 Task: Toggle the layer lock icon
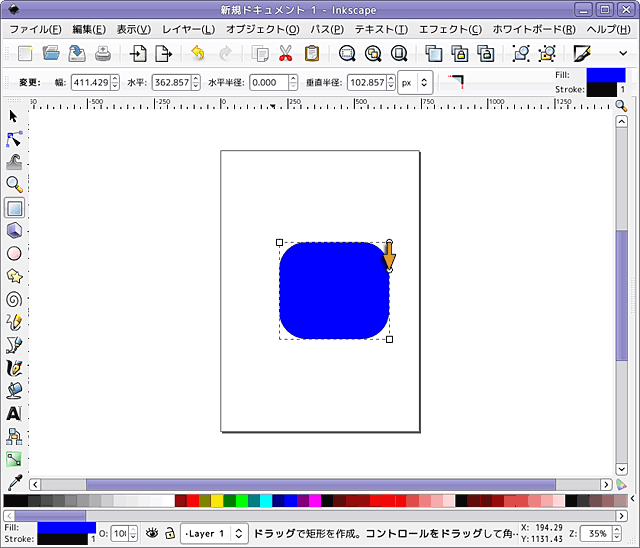pyautogui.click(x=170, y=533)
